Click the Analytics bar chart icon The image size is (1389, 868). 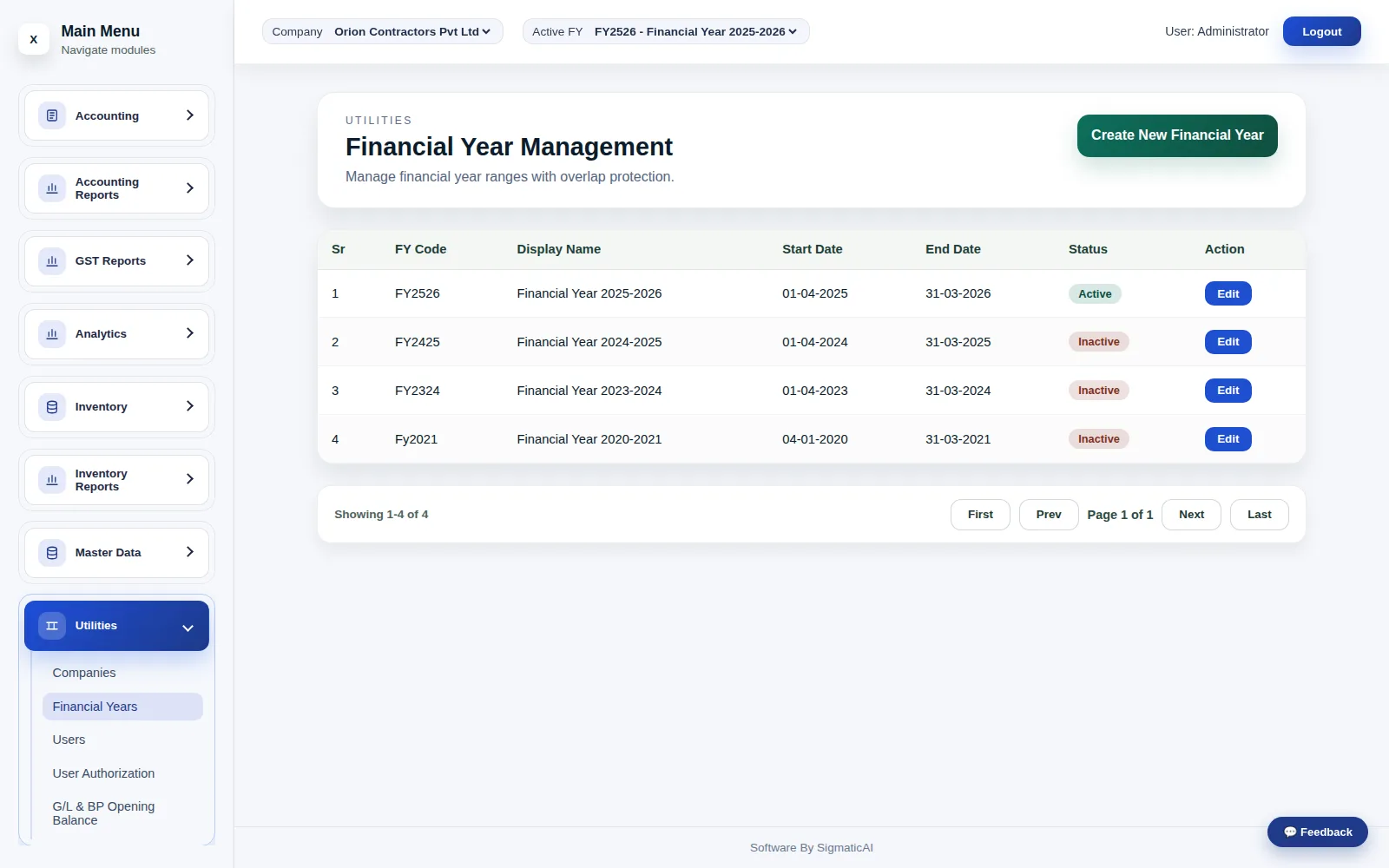pyautogui.click(x=52, y=334)
